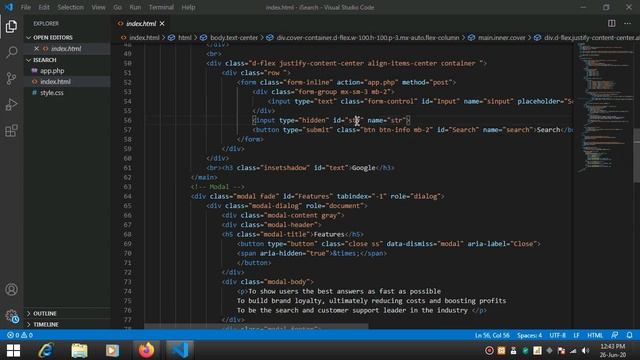Click the volume icon in system tray

[585, 351]
